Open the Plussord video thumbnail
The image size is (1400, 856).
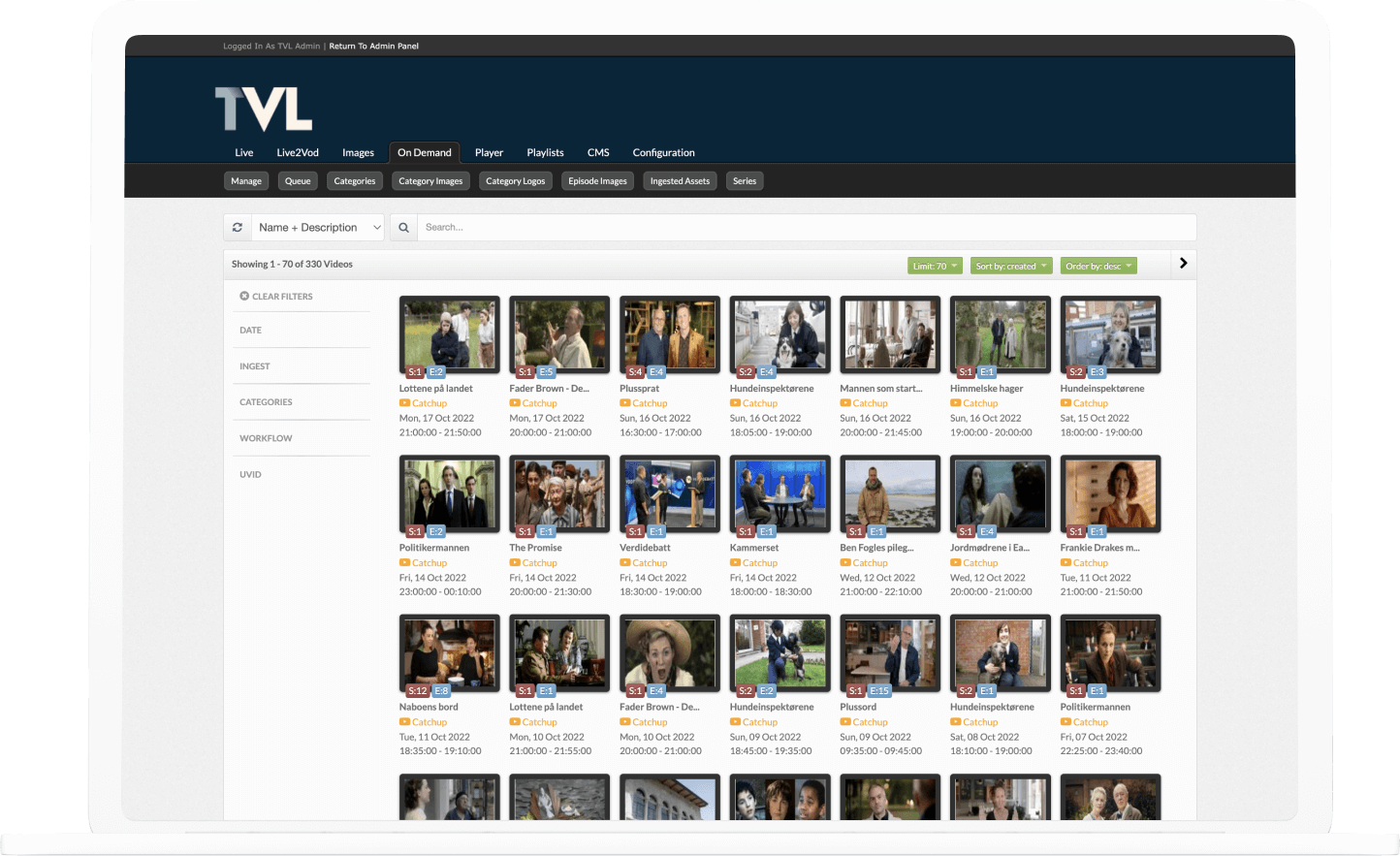(x=890, y=653)
